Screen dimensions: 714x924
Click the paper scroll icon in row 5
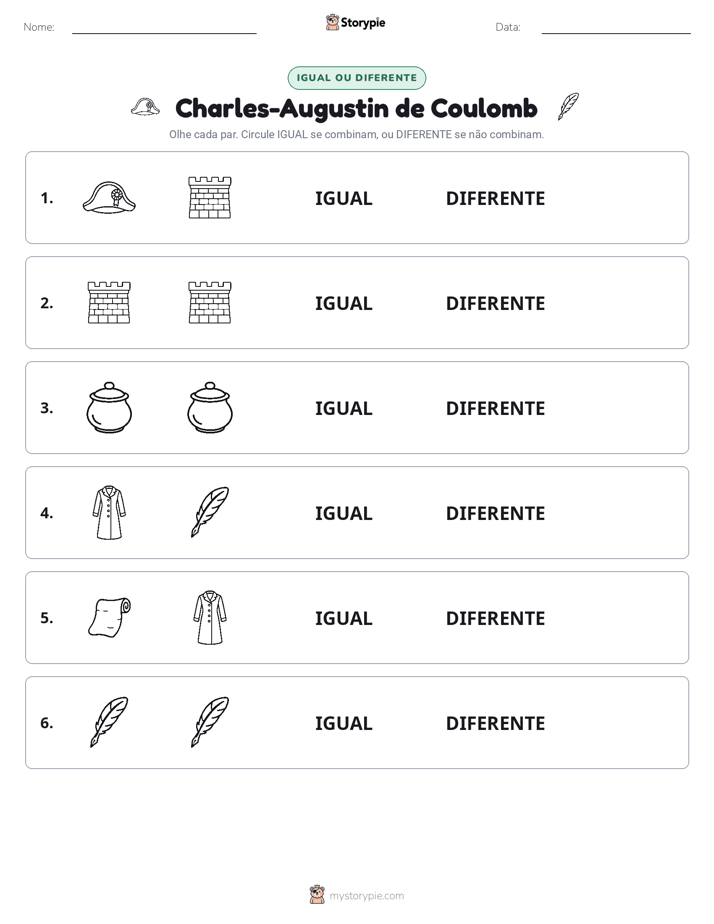pyautogui.click(x=110, y=618)
